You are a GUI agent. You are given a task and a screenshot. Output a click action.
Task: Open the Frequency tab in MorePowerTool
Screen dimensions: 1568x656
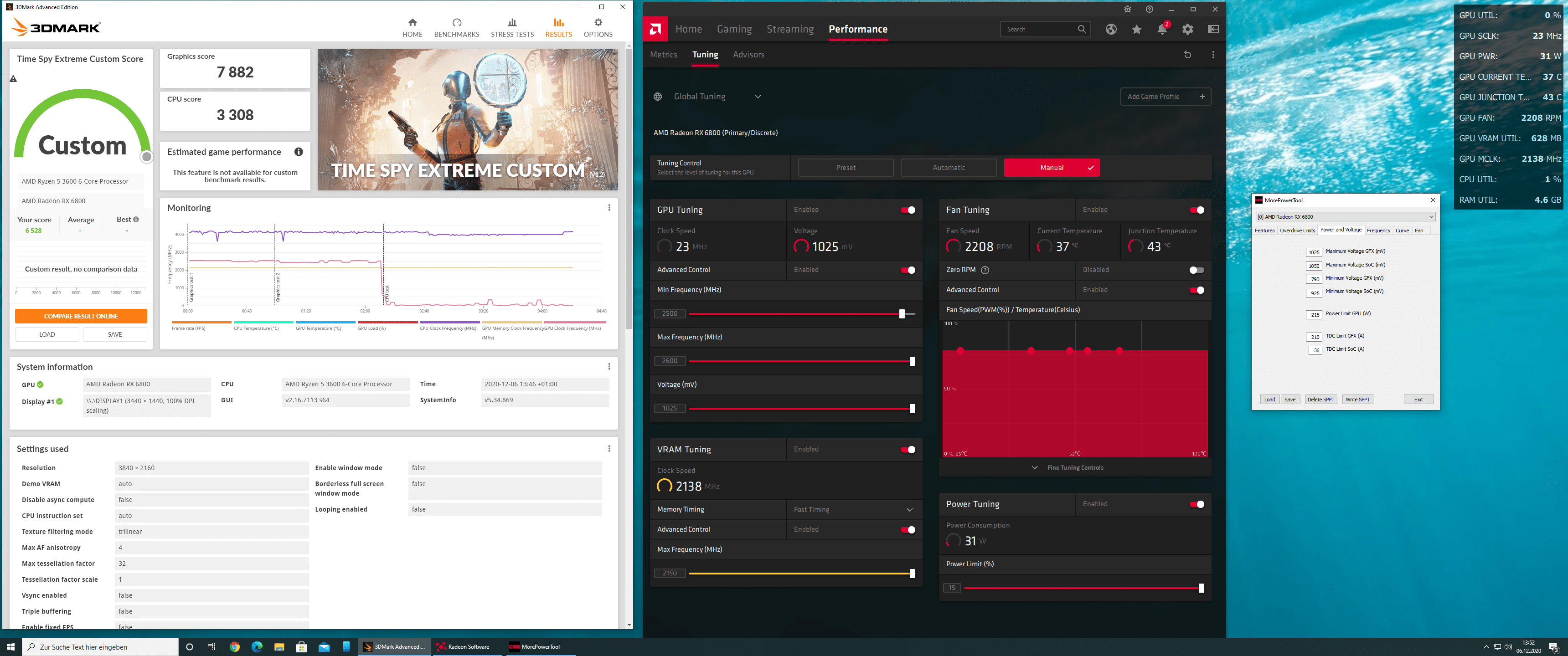coord(1378,231)
